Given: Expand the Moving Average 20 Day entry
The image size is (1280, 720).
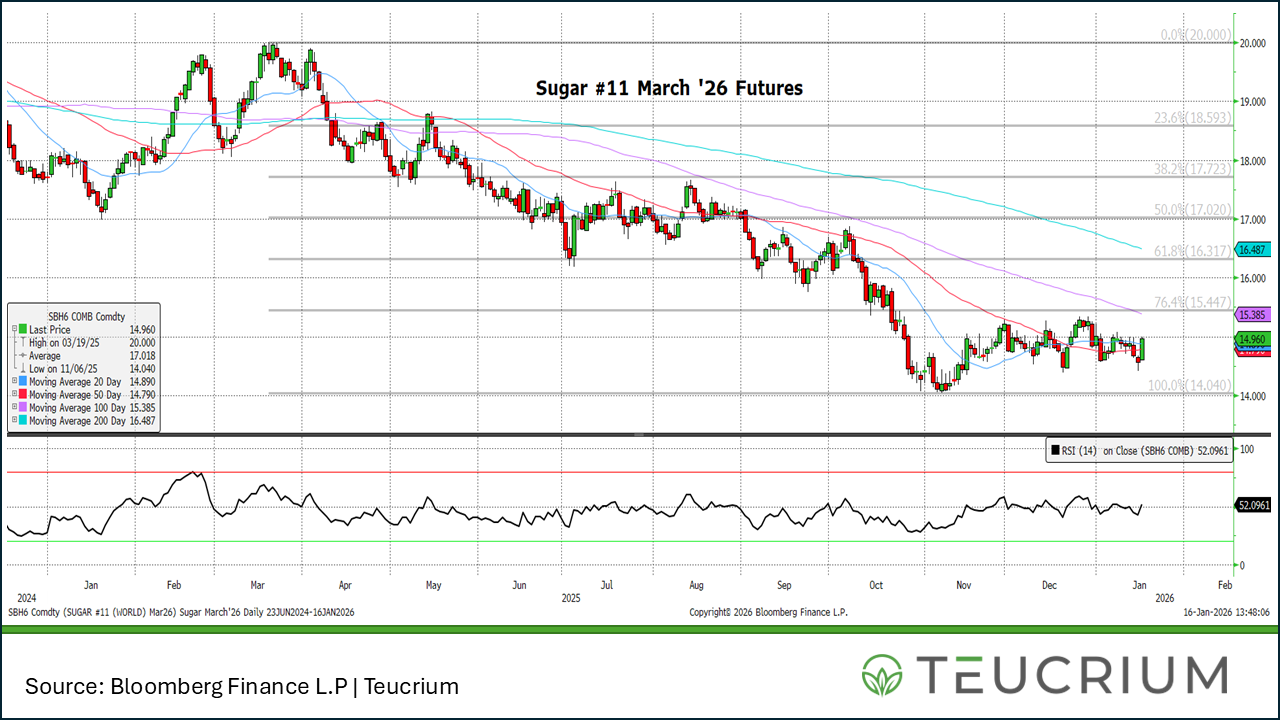Looking at the screenshot, I should [13, 382].
